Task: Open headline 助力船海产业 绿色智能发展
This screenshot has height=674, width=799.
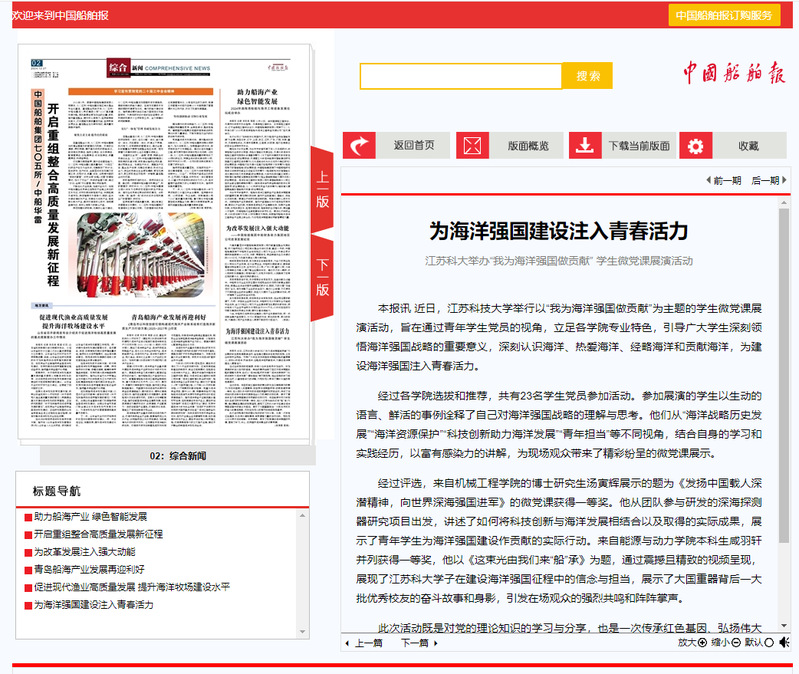Action: (x=90, y=517)
